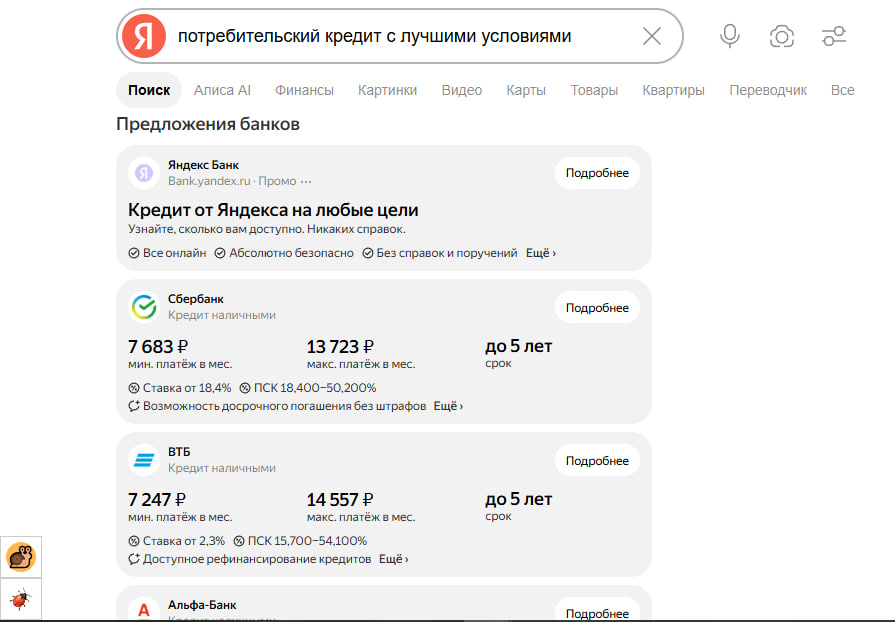Click early repayment icon in Sberbank card
Screen dimensions: 895x622
pyautogui.click(x=134, y=406)
